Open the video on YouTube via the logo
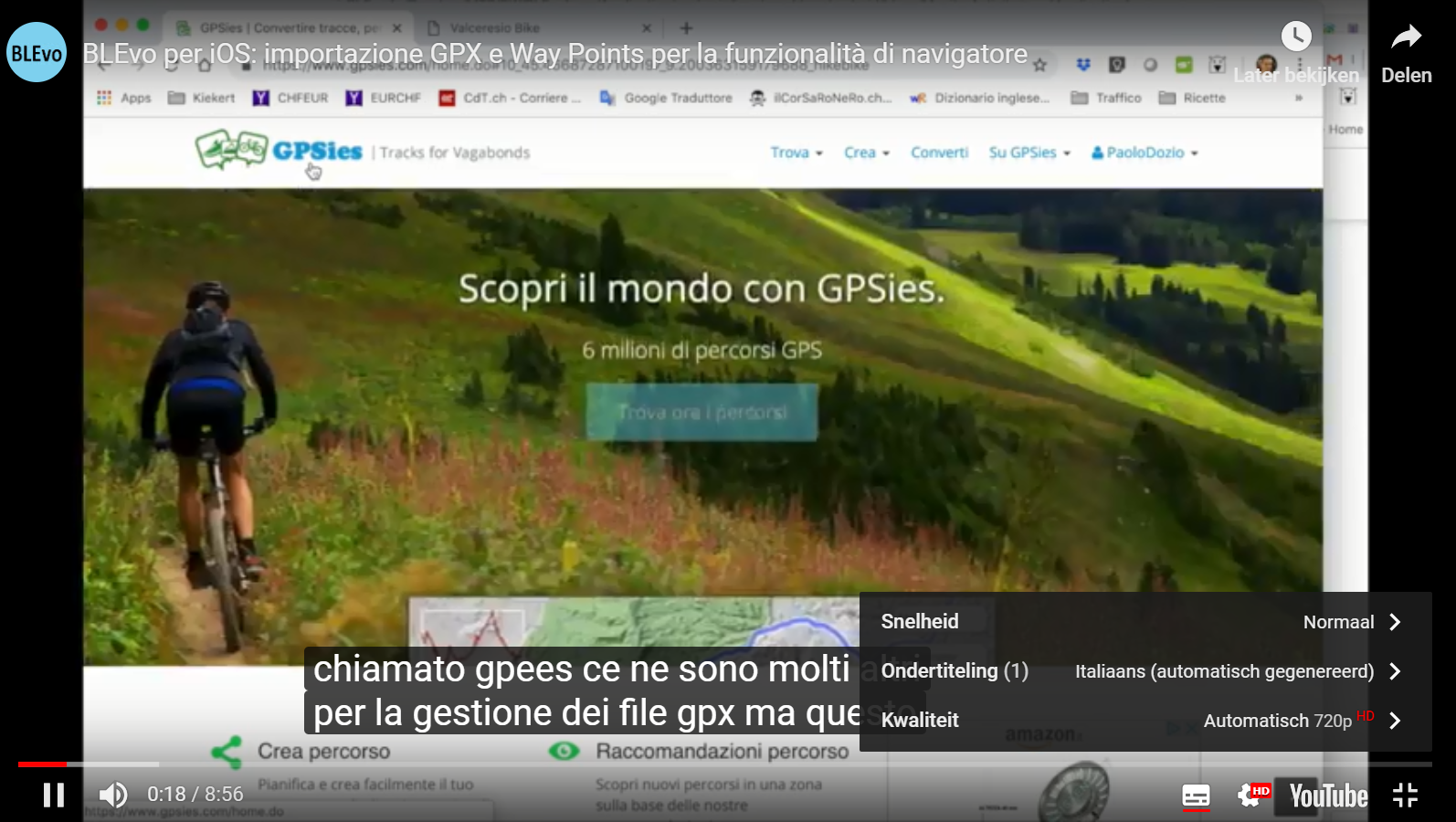Viewport: 1456px width, 822px height. (x=1328, y=796)
